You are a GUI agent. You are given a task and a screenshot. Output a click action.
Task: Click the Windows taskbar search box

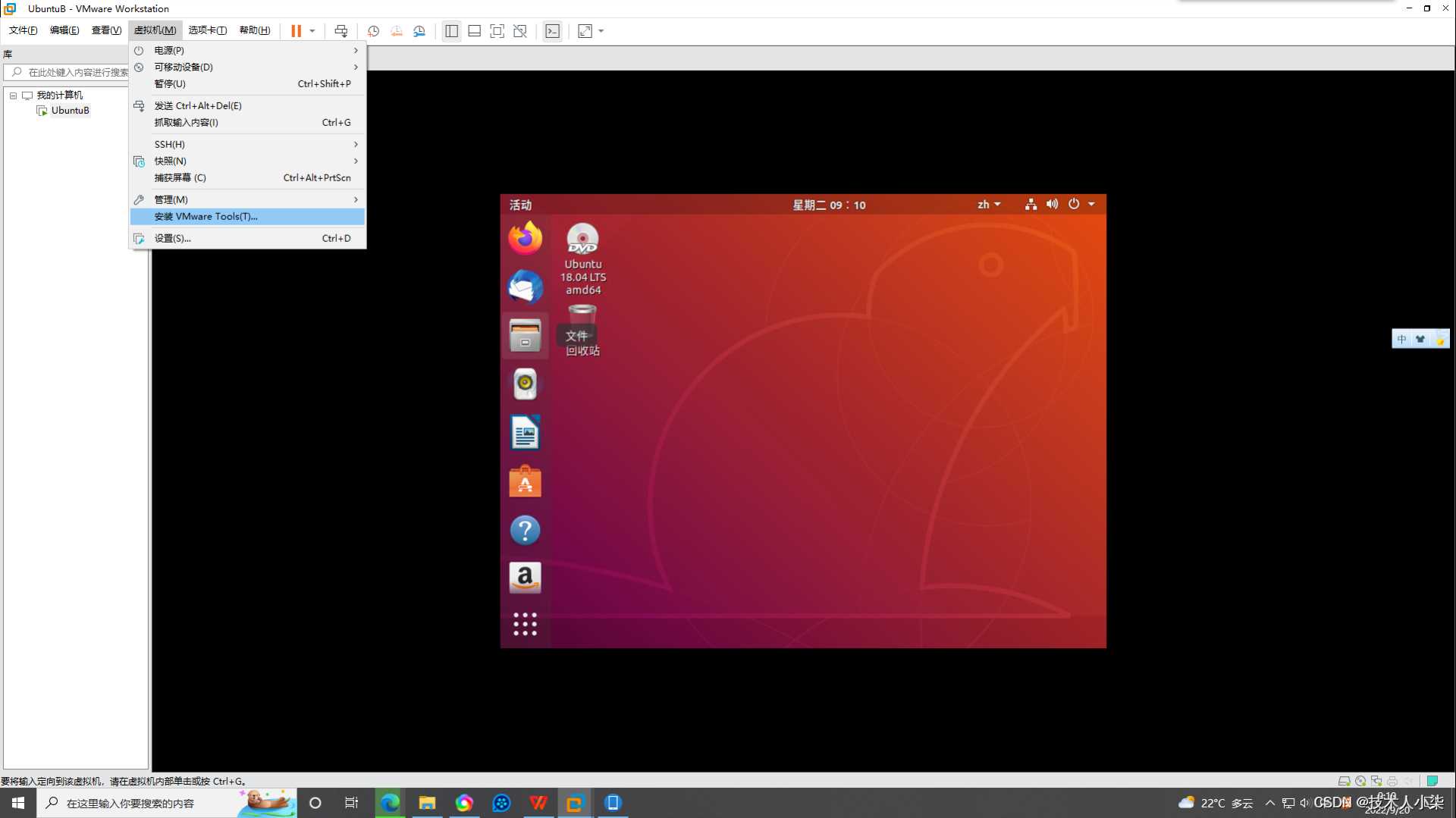point(167,803)
